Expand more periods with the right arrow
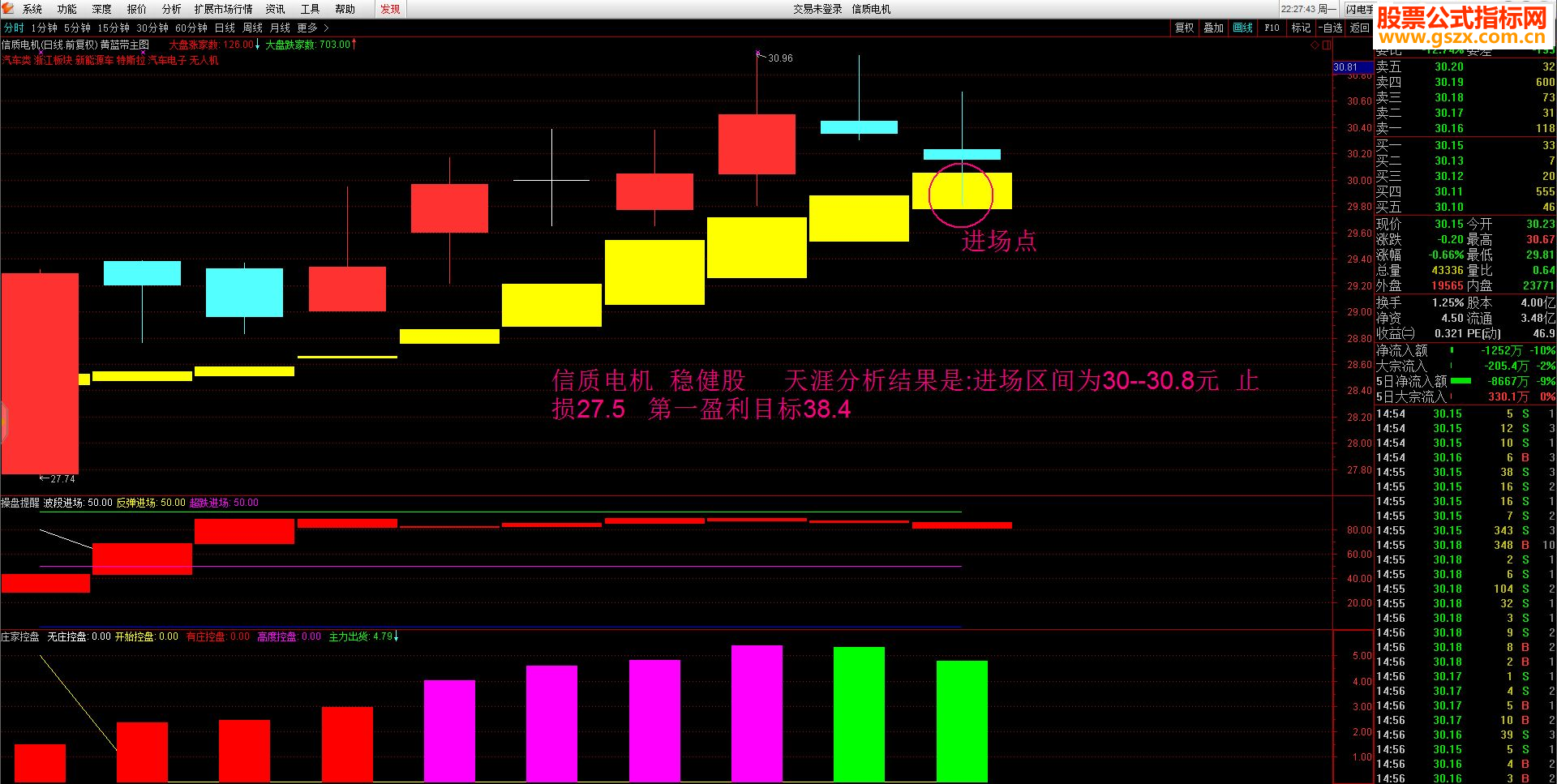Image resolution: width=1557 pixels, height=784 pixels. pos(327,28)
